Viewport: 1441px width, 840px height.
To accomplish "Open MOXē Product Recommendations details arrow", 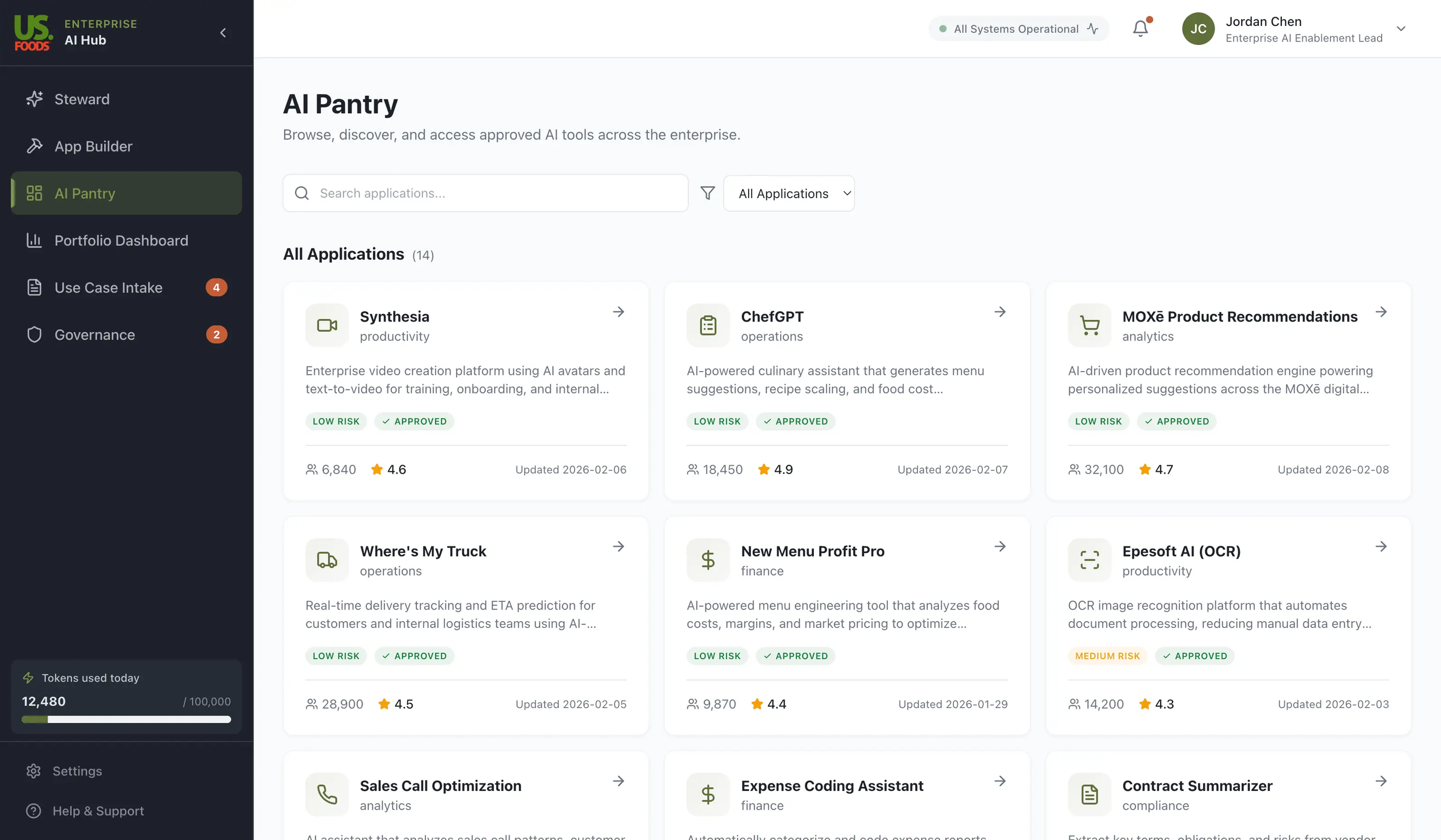I will click(x=1381, y=312).
